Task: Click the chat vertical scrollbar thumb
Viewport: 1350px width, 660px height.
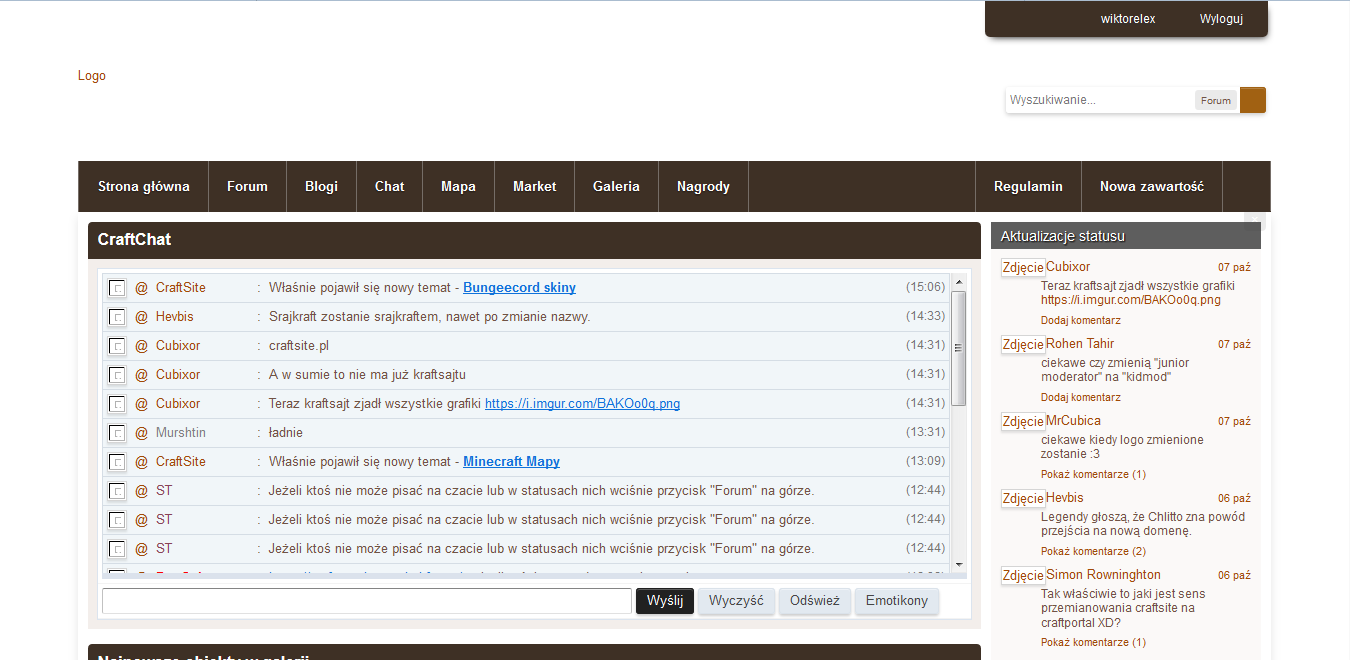Action: pos(958,348)
